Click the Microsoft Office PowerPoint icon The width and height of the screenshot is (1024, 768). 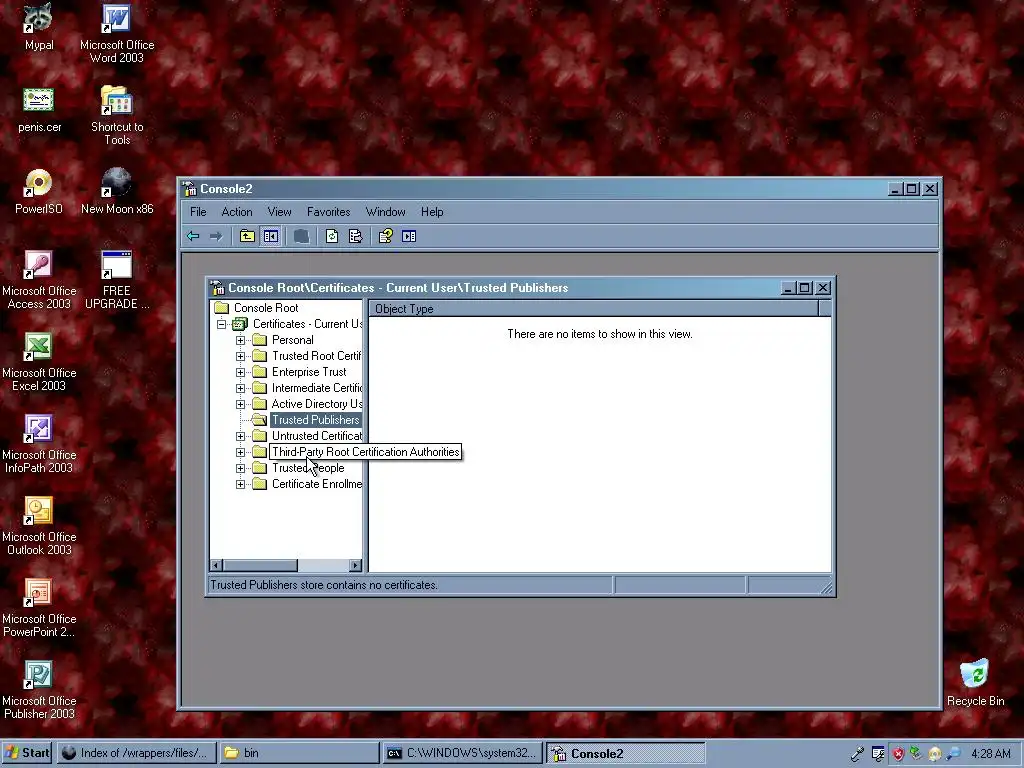39,608
